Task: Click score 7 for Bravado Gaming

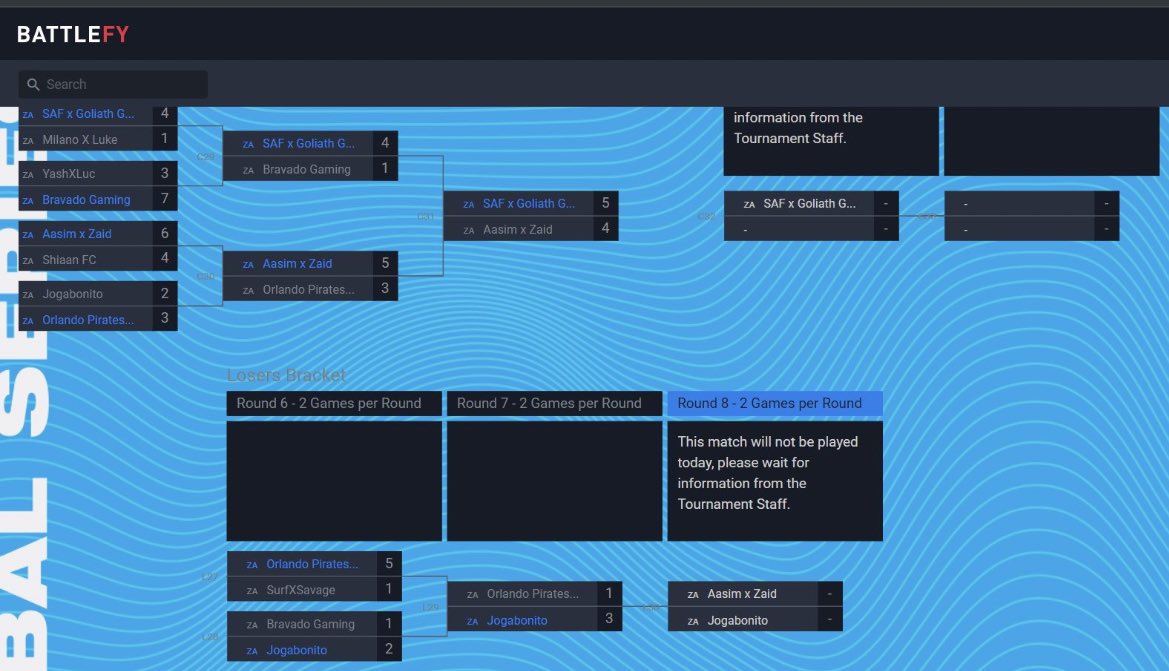Action: [x=165, y=198]
